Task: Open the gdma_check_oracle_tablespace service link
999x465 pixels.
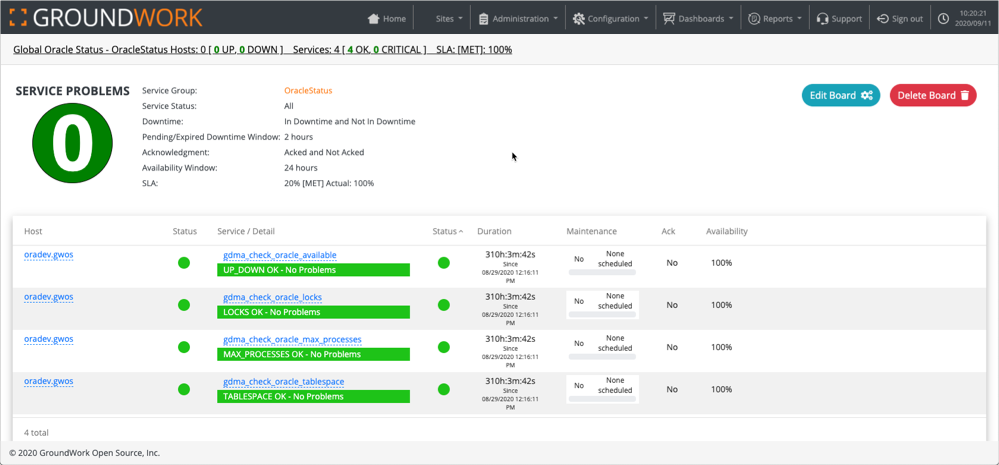Action: [284, 382]
